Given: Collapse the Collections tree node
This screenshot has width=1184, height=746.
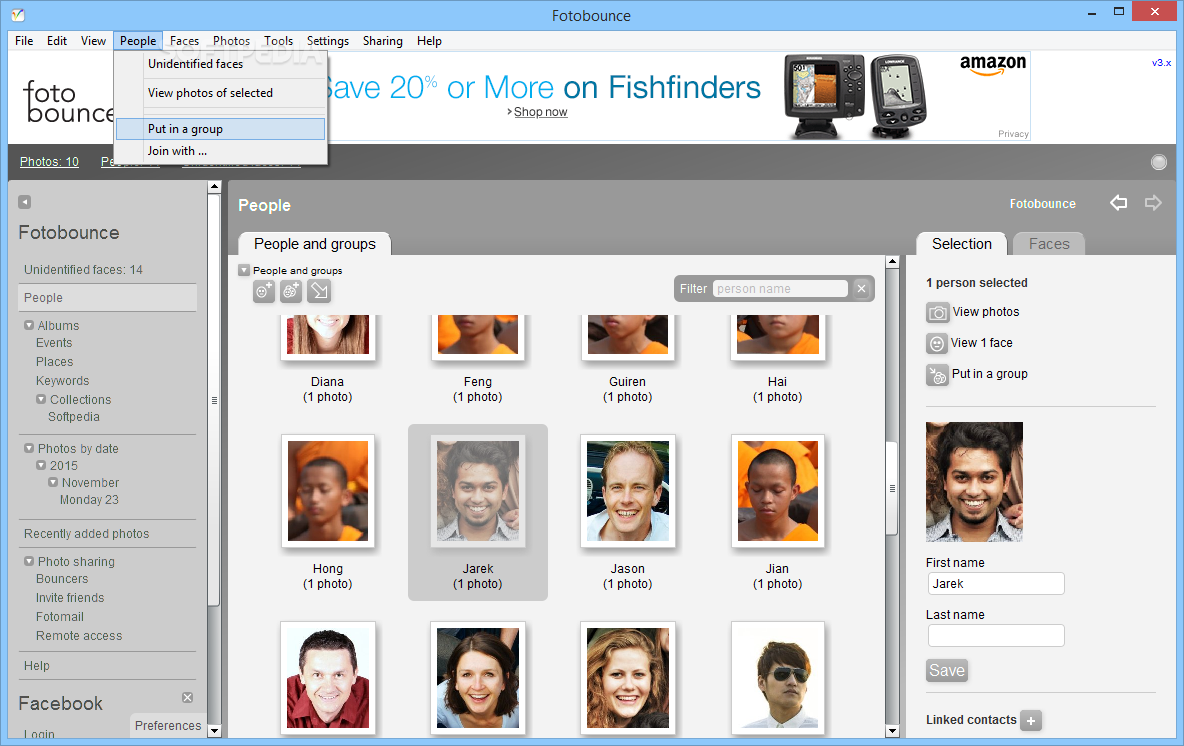Looking at the screenshot, I should 41,399.
